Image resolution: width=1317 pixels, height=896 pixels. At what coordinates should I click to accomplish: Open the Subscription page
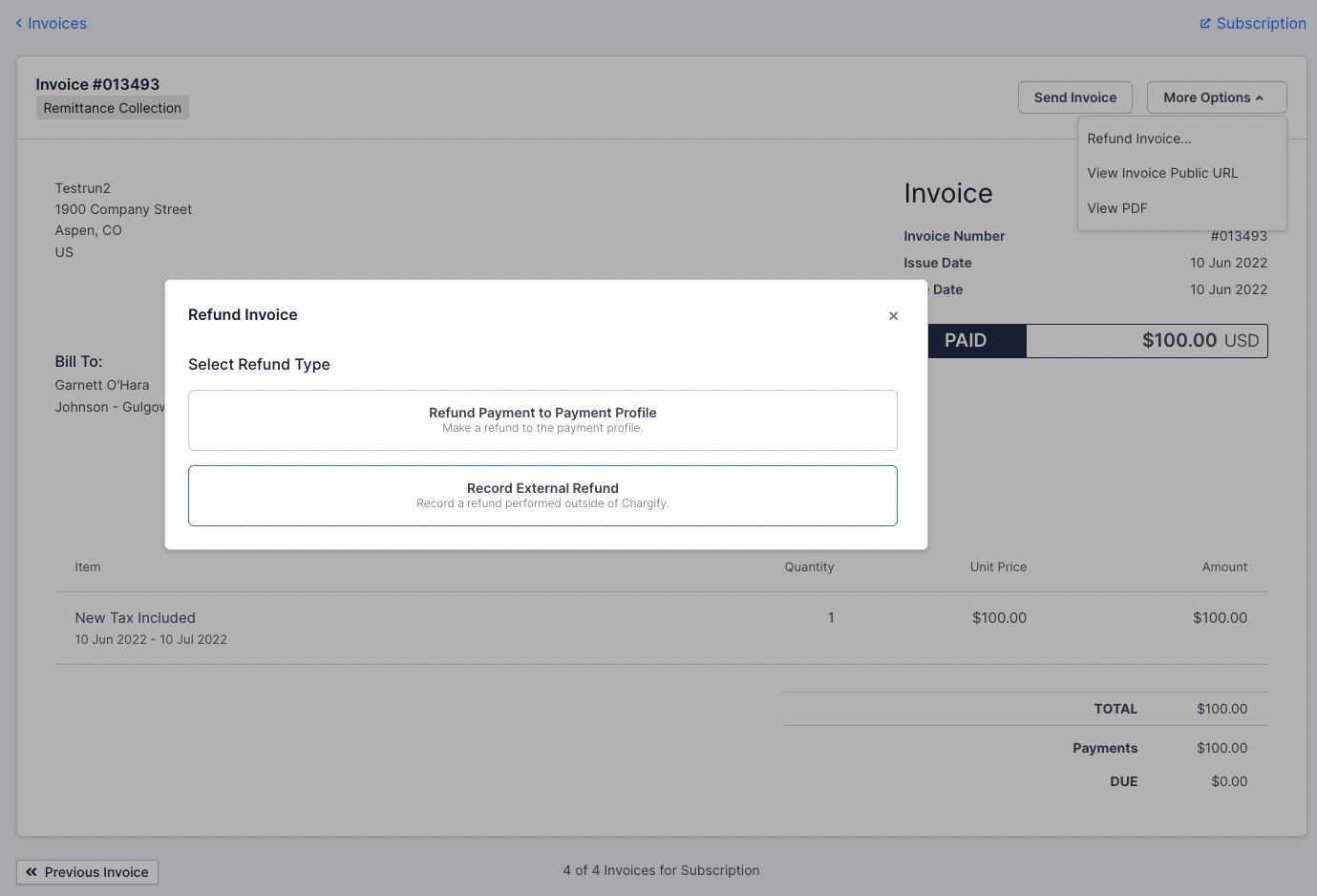point(1261,23)
